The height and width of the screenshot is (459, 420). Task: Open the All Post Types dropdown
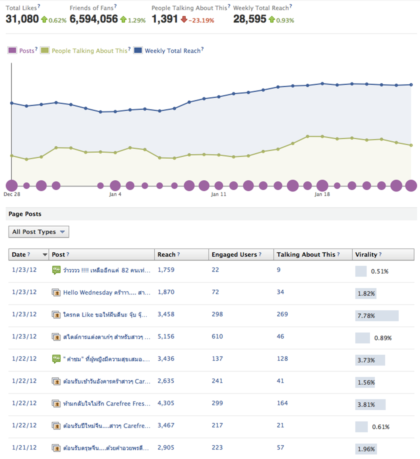click(x=39, y=232)
